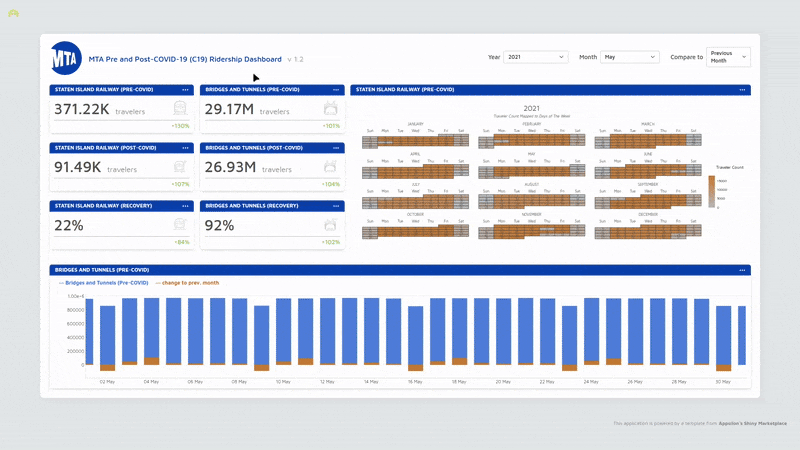The image size is (800, 450).
Task: Click the tunnel icon in Bridges Post-COVID card
Action: click(x=331, y=166)
